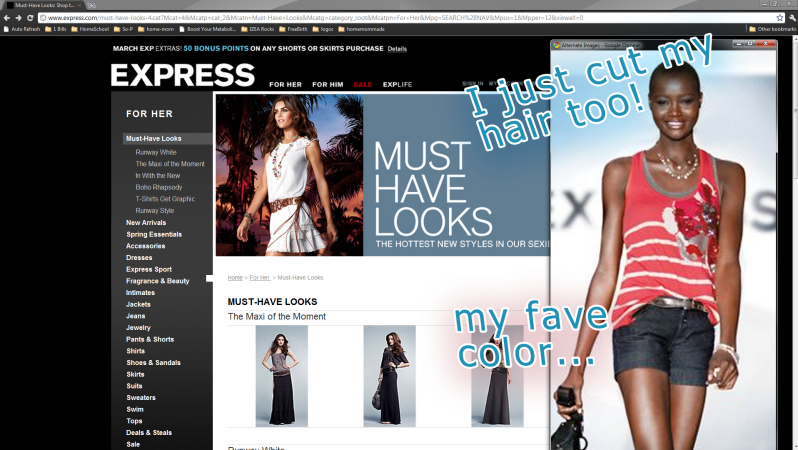Screen dimensions: 798x450
Task: Open the SALE menu item
Action: click(363, 85)
